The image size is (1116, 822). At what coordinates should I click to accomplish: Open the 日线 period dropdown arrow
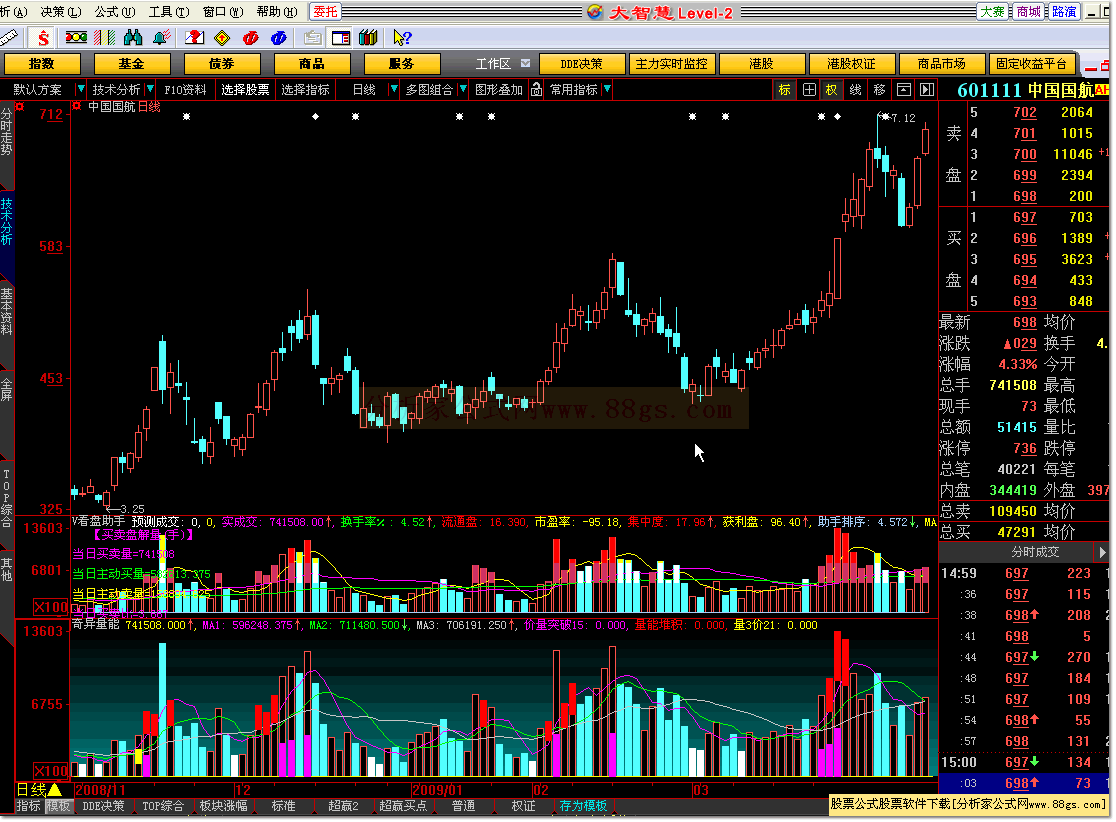click(394, 90)
